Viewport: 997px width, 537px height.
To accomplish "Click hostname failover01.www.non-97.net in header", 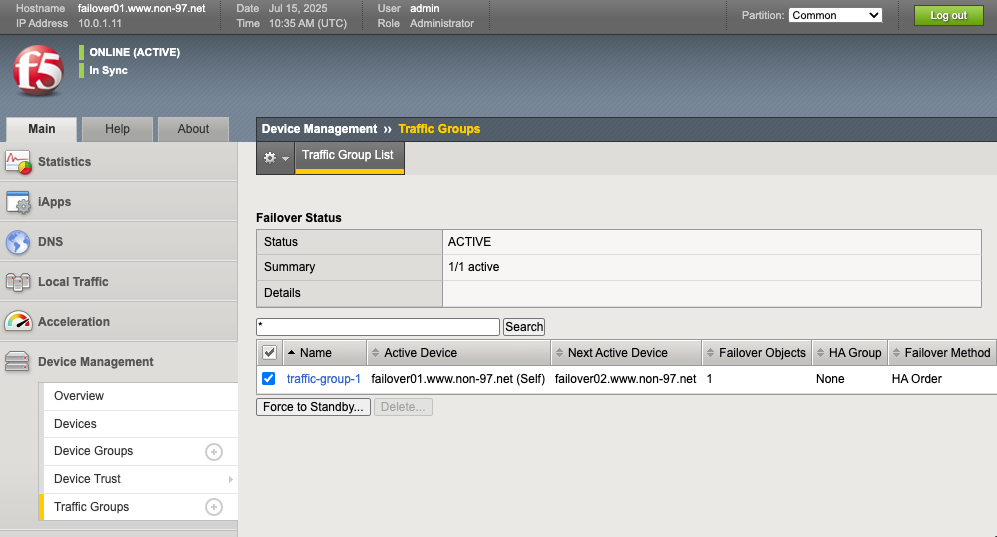I will pyautogui.click(x=142, y=8).
